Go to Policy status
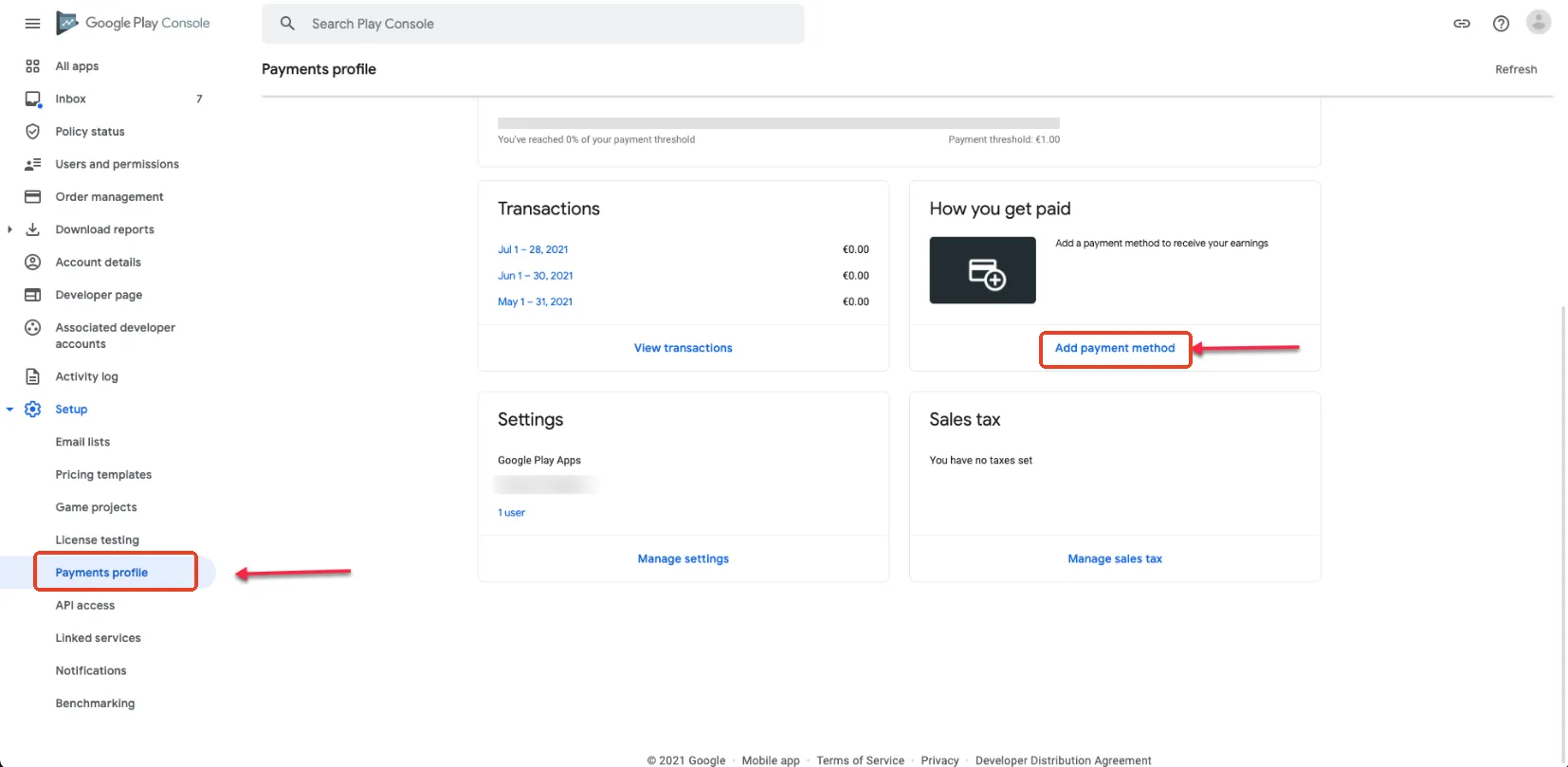 pyautogui.click(x=90, y=132)
